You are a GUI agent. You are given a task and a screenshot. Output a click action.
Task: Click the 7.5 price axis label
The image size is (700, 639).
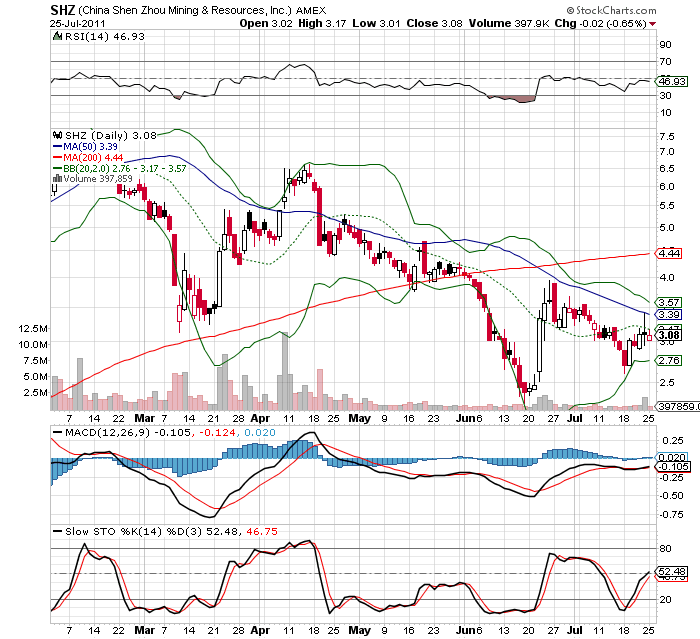click(x=667, y=136)
